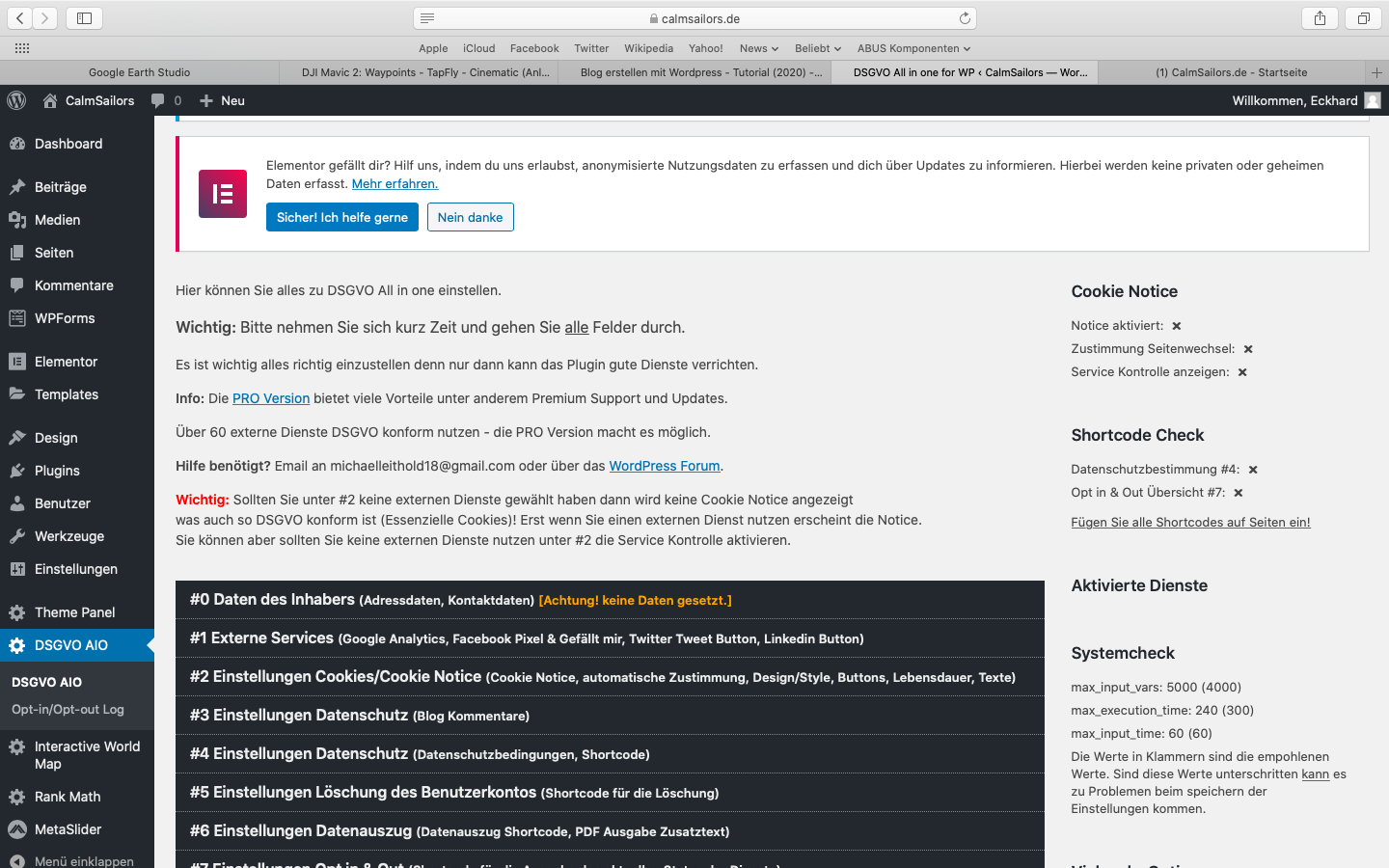Open the DSGVO AIO submenu entry
Screen dimensions: 1389x868
pyautogui.click(x=47, y=682)
